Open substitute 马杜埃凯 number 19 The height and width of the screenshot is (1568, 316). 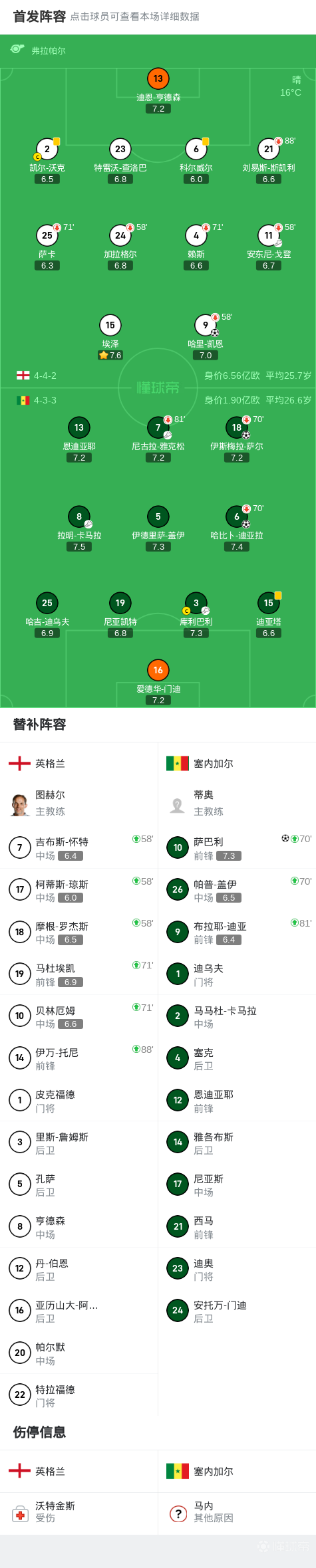79,974
